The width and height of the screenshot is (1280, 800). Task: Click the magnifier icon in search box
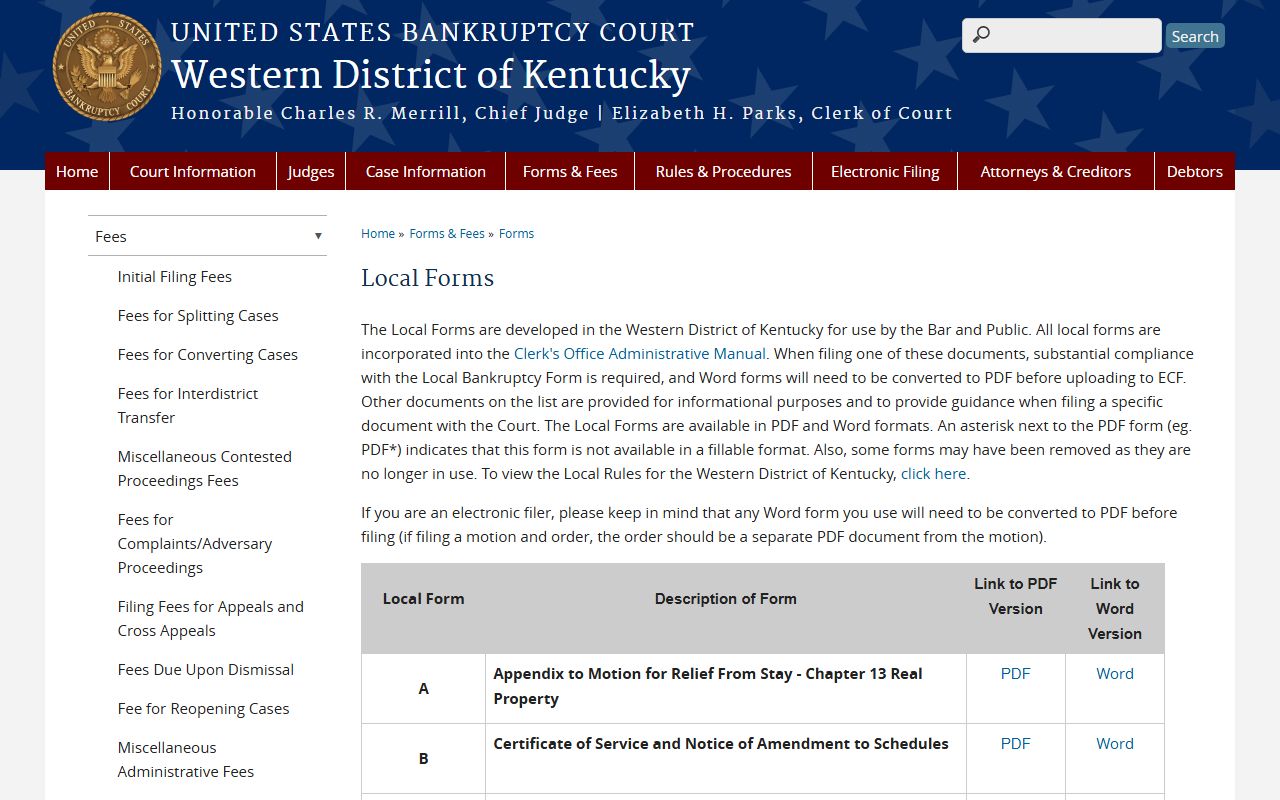coord(981,35)
